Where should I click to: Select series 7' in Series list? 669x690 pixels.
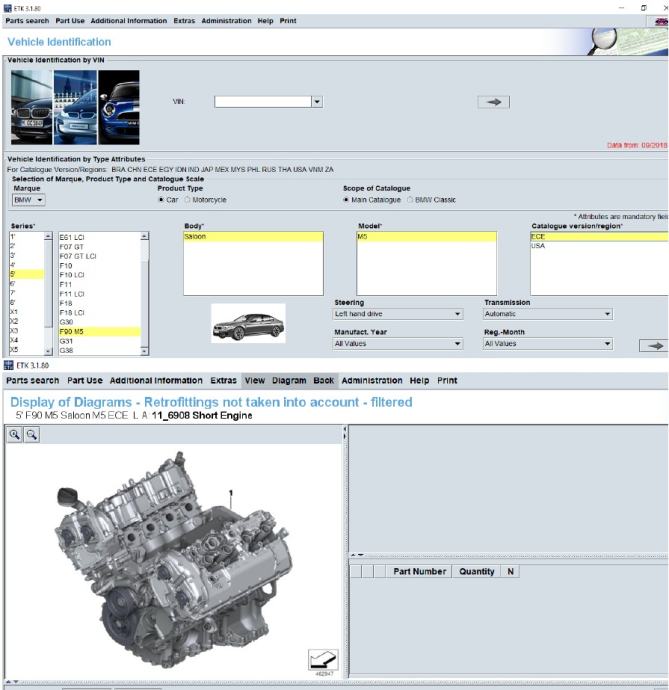coord(26,293)
